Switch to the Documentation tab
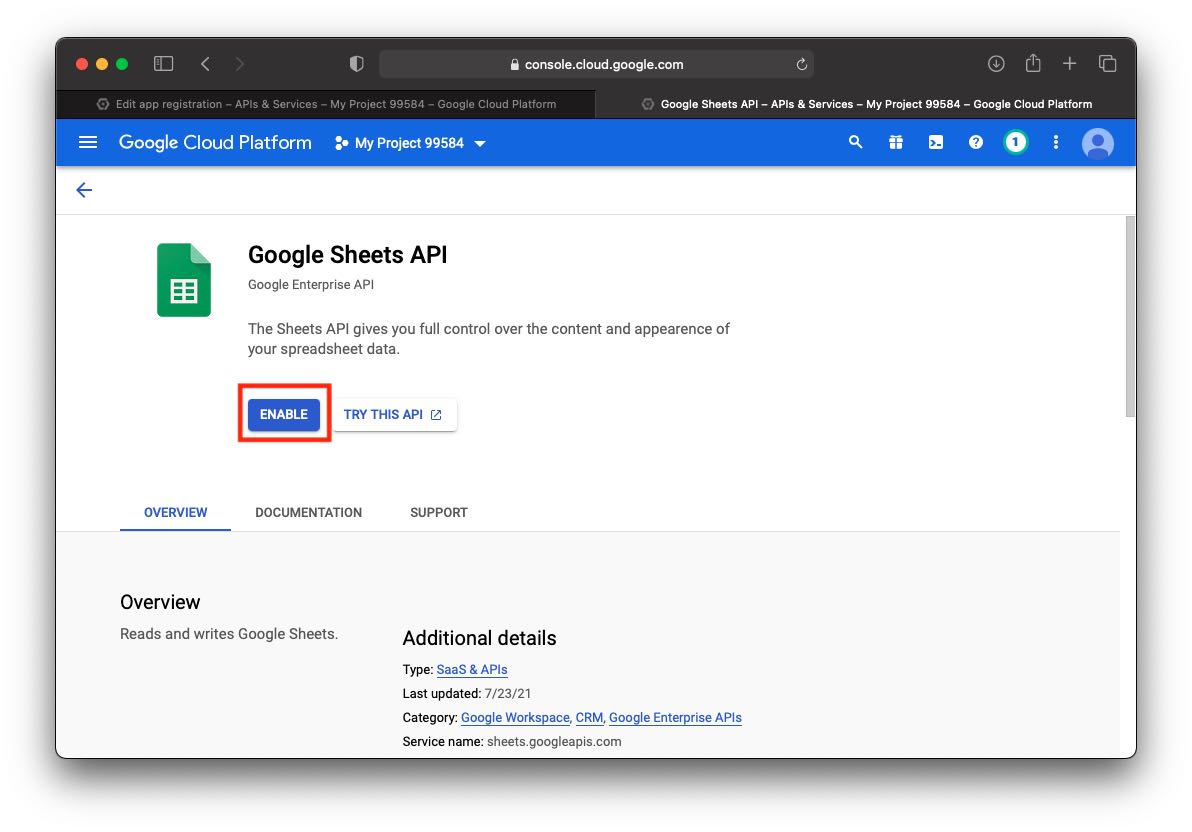 (x=309, y=513)
